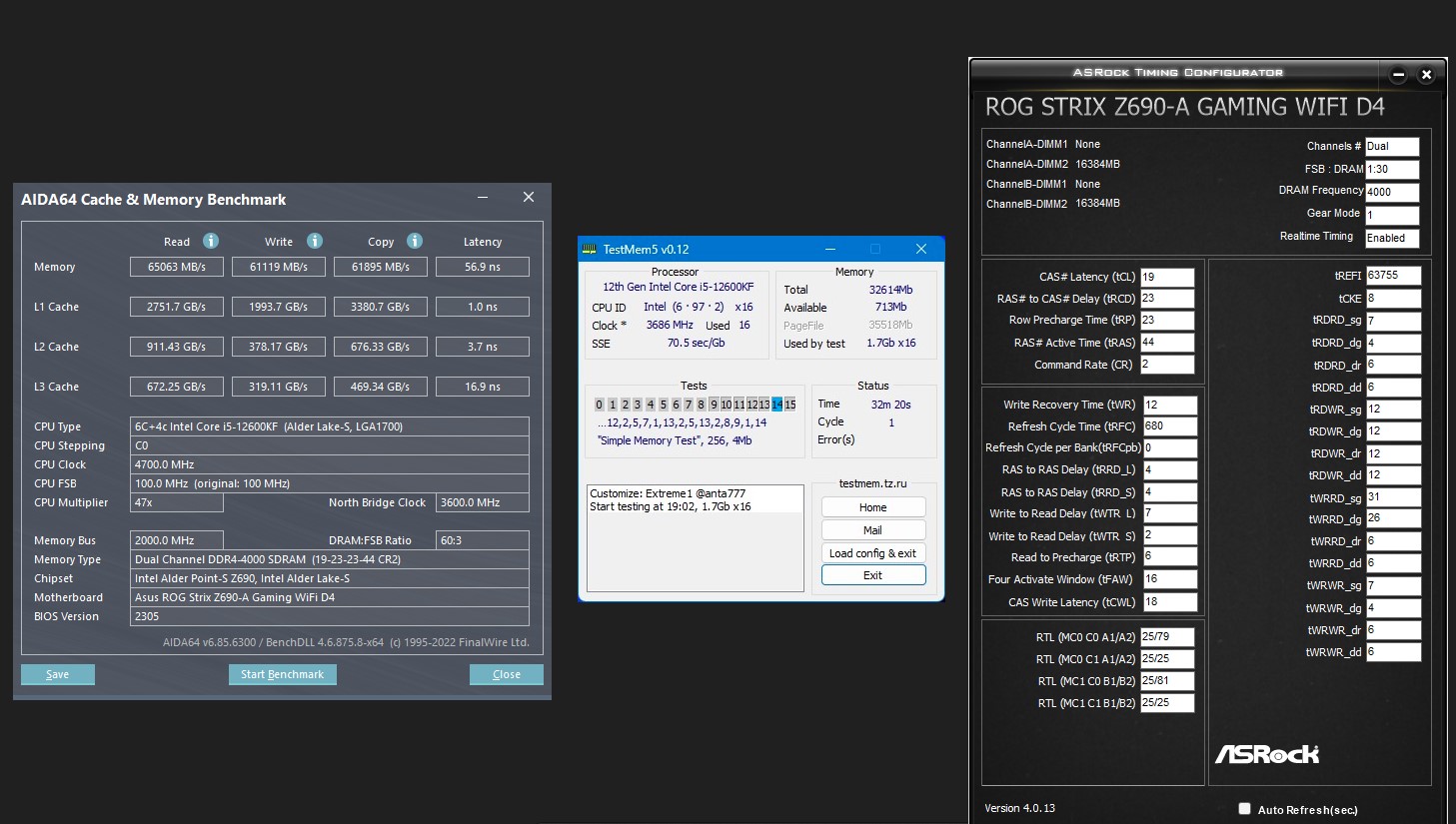Select the Channels # field showing Dual

pos(1392,146)
